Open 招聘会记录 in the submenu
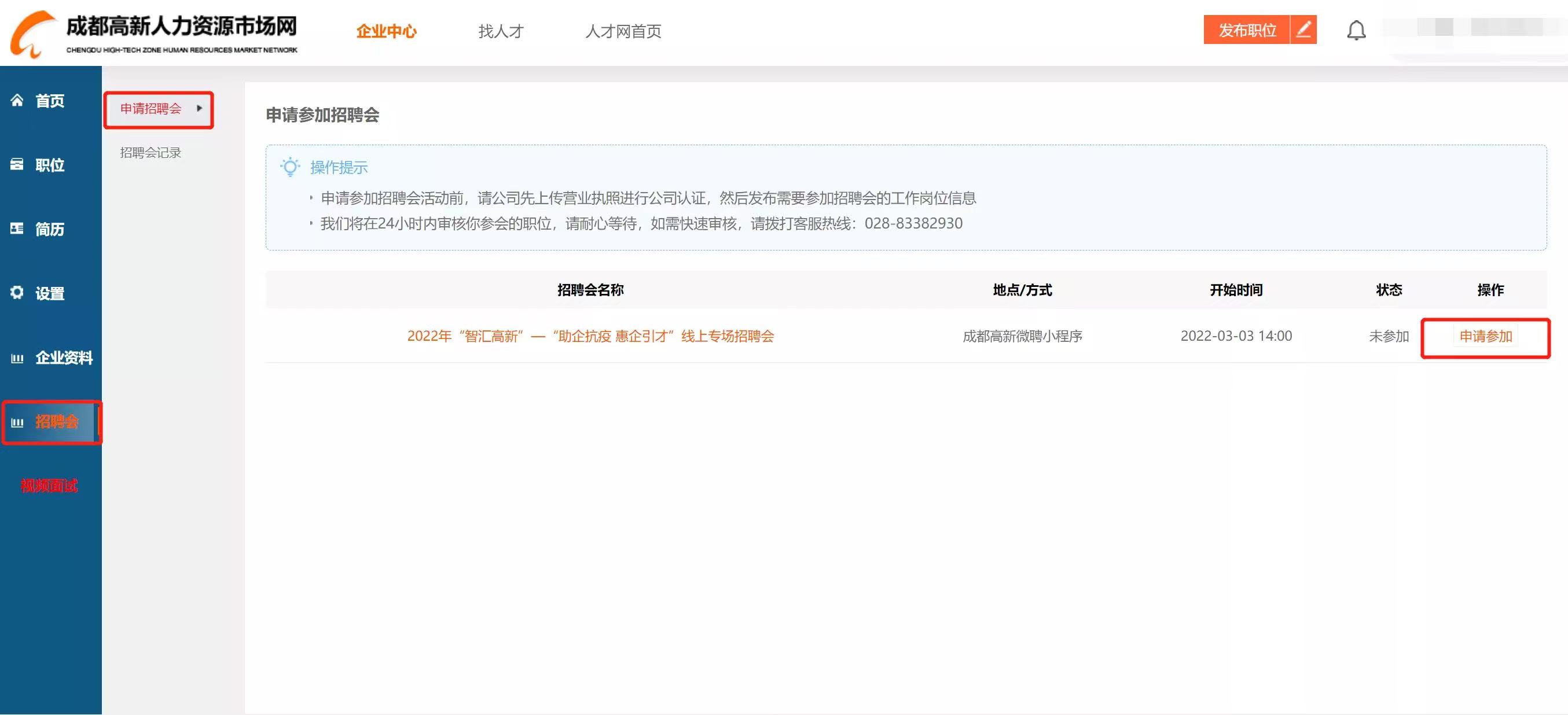 point(150,153)
